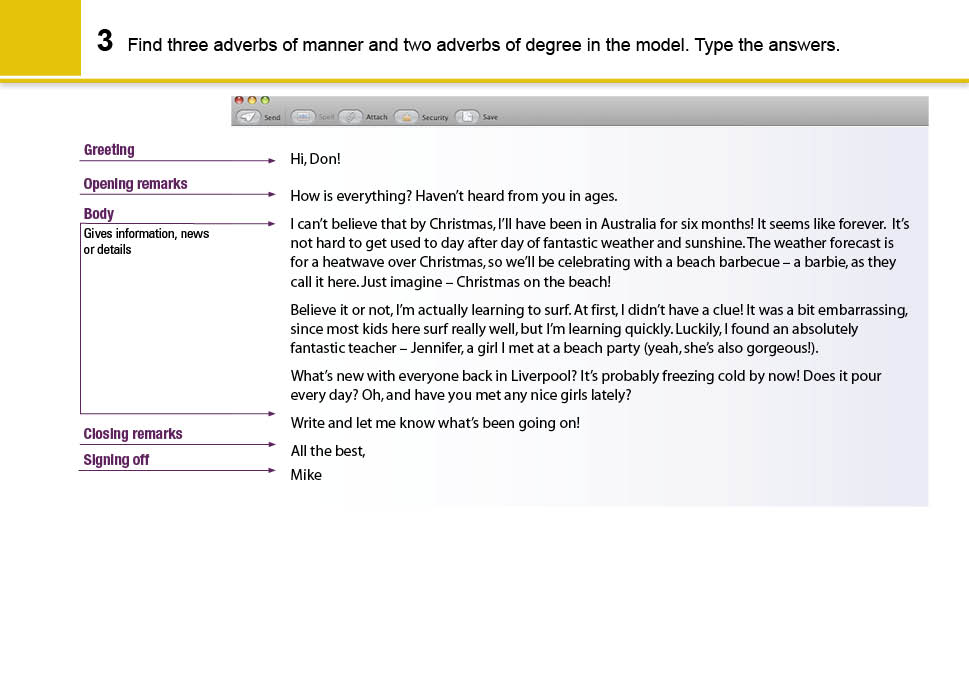Click the "All the best," closing line
Image resolution: width=969 pixels, height=691 pixels.
[x=328, y=451]
